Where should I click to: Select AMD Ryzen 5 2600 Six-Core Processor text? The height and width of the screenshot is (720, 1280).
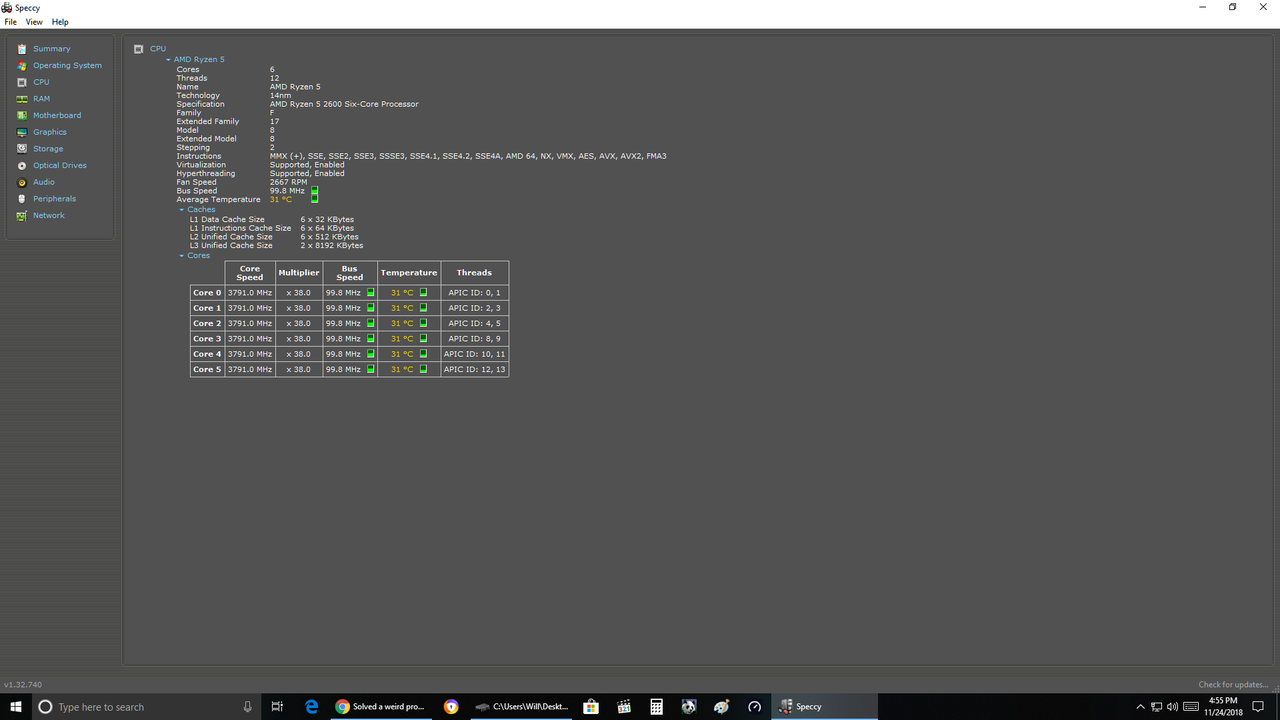tap(344, 104)
